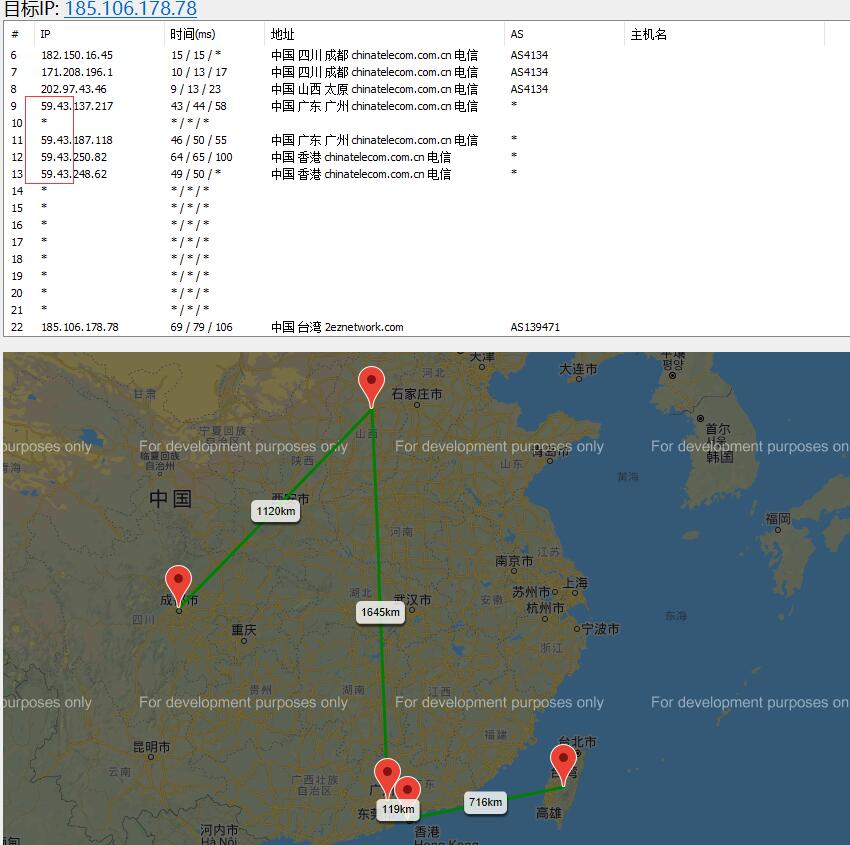Image resolution: width=850 pixels, height=845 pixels.
Task: Click the row 11 广东 广州 address cell
Action: [374, 140]
